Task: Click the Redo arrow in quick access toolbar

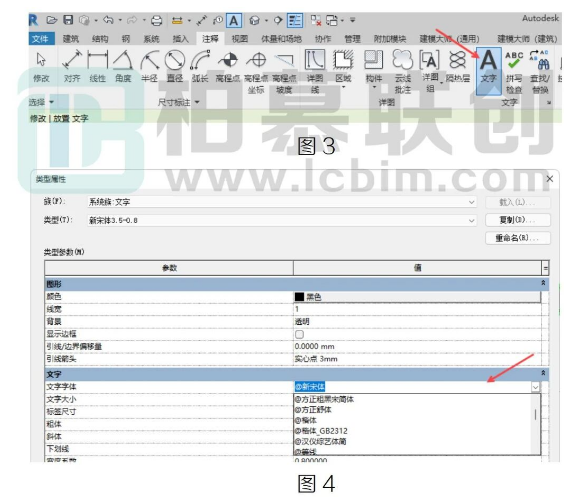Action: [x=132, y=20]
